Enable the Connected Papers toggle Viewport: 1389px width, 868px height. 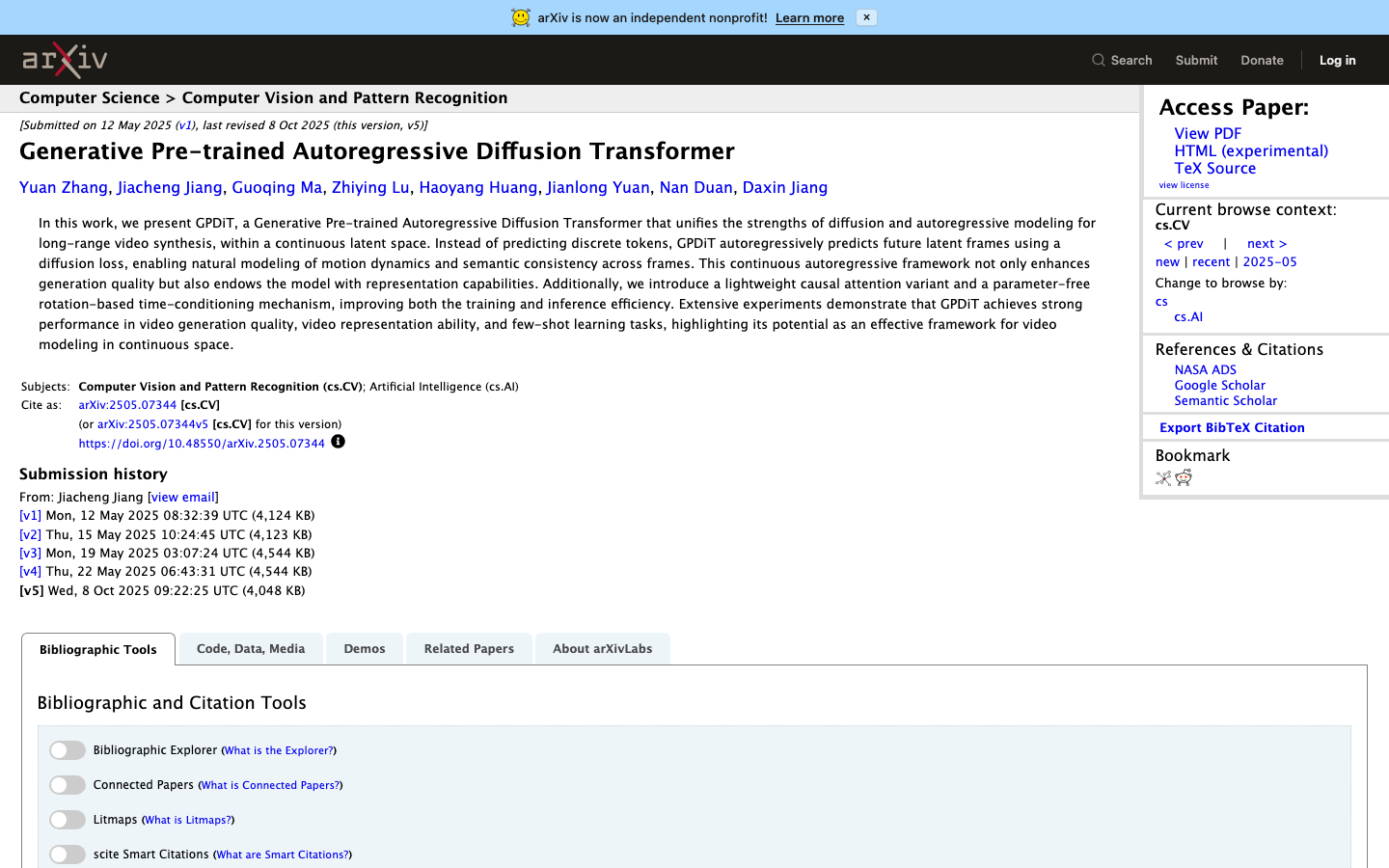point(68,785)
